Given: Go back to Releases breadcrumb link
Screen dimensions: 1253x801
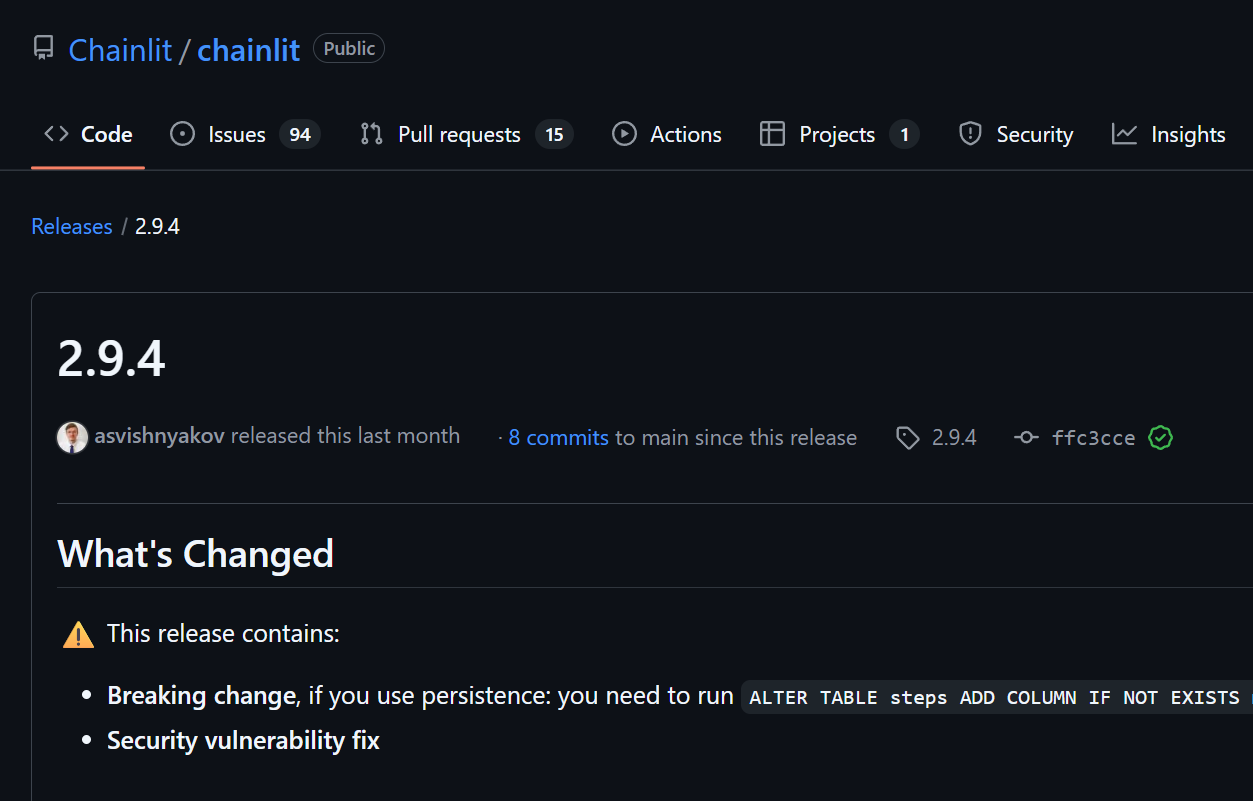Looking at the screenshot, I should tap(72, 227).
